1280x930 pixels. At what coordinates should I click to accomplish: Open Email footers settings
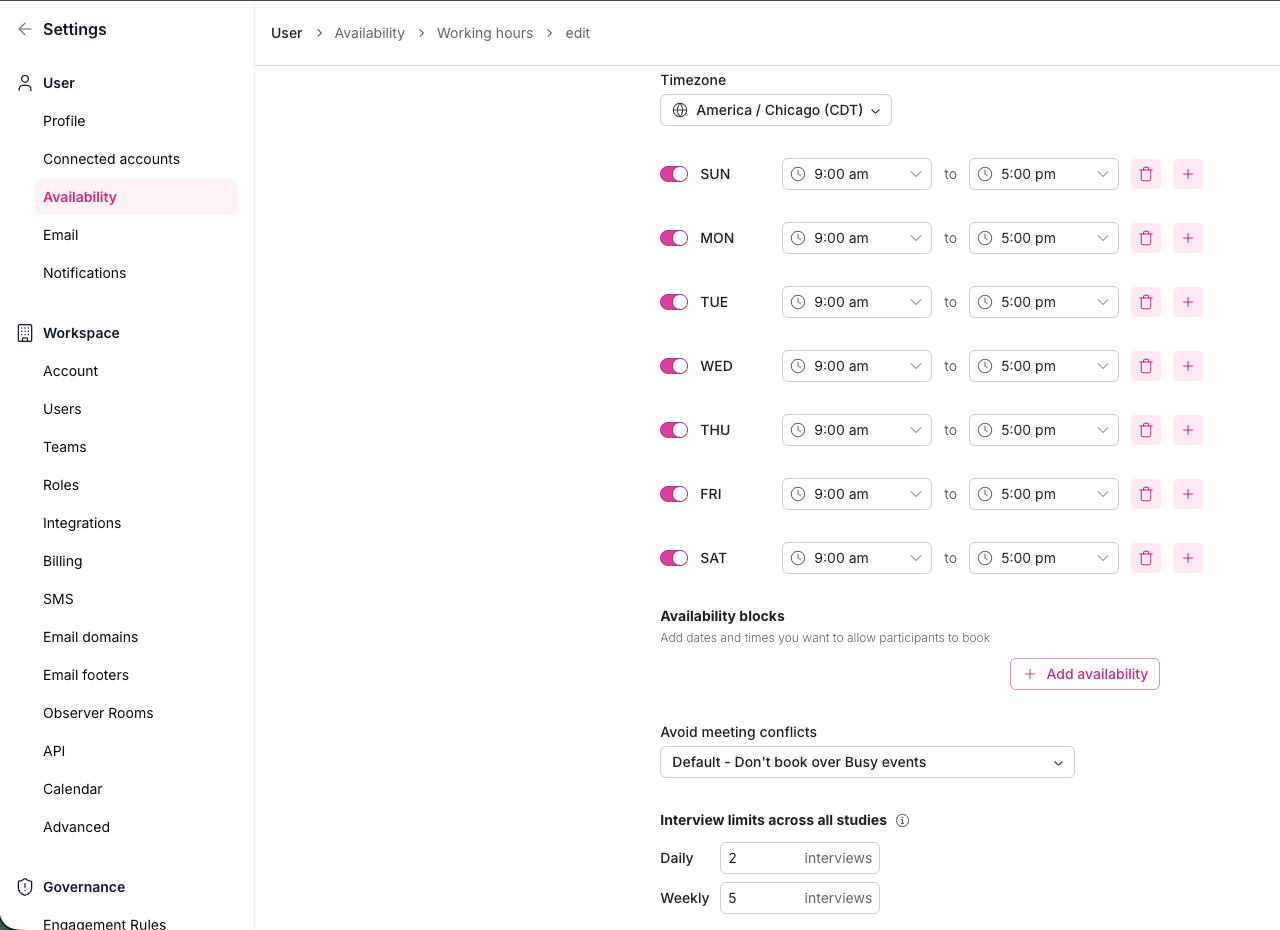tap(86, 675)
